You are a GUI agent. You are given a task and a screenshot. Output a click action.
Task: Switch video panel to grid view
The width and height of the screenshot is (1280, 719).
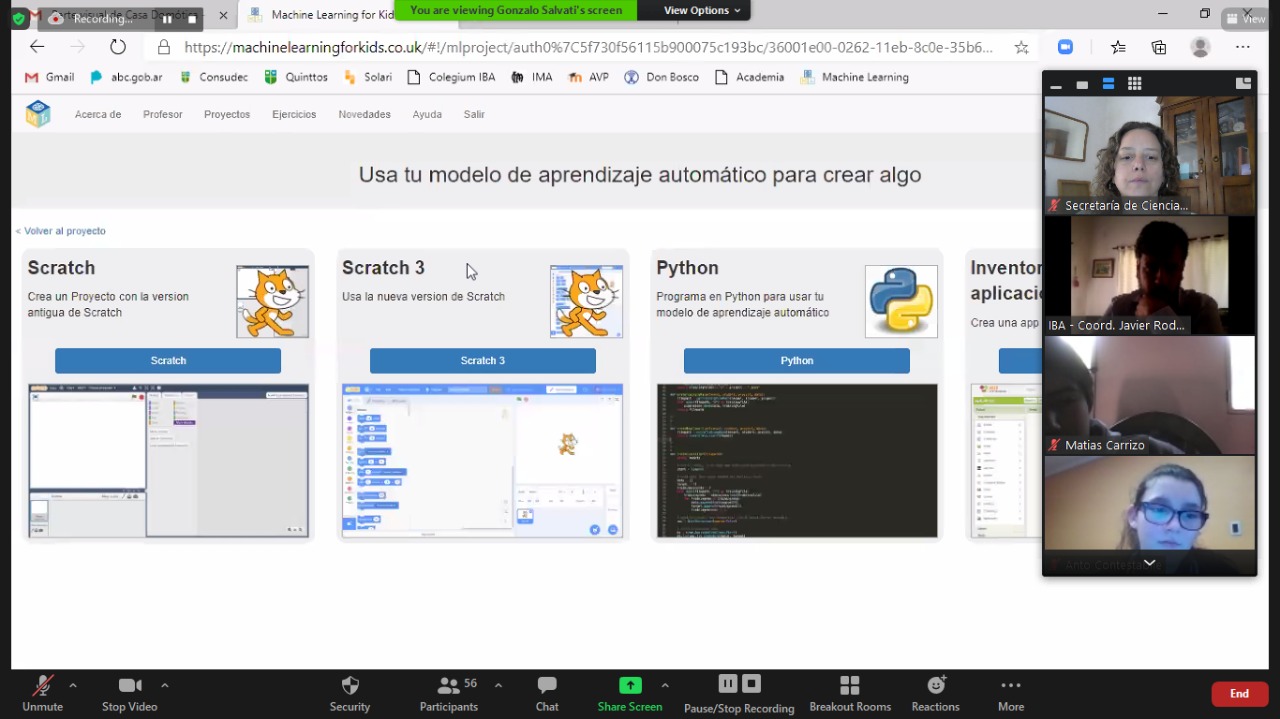pyautogui.click(x=1134, y=84)
